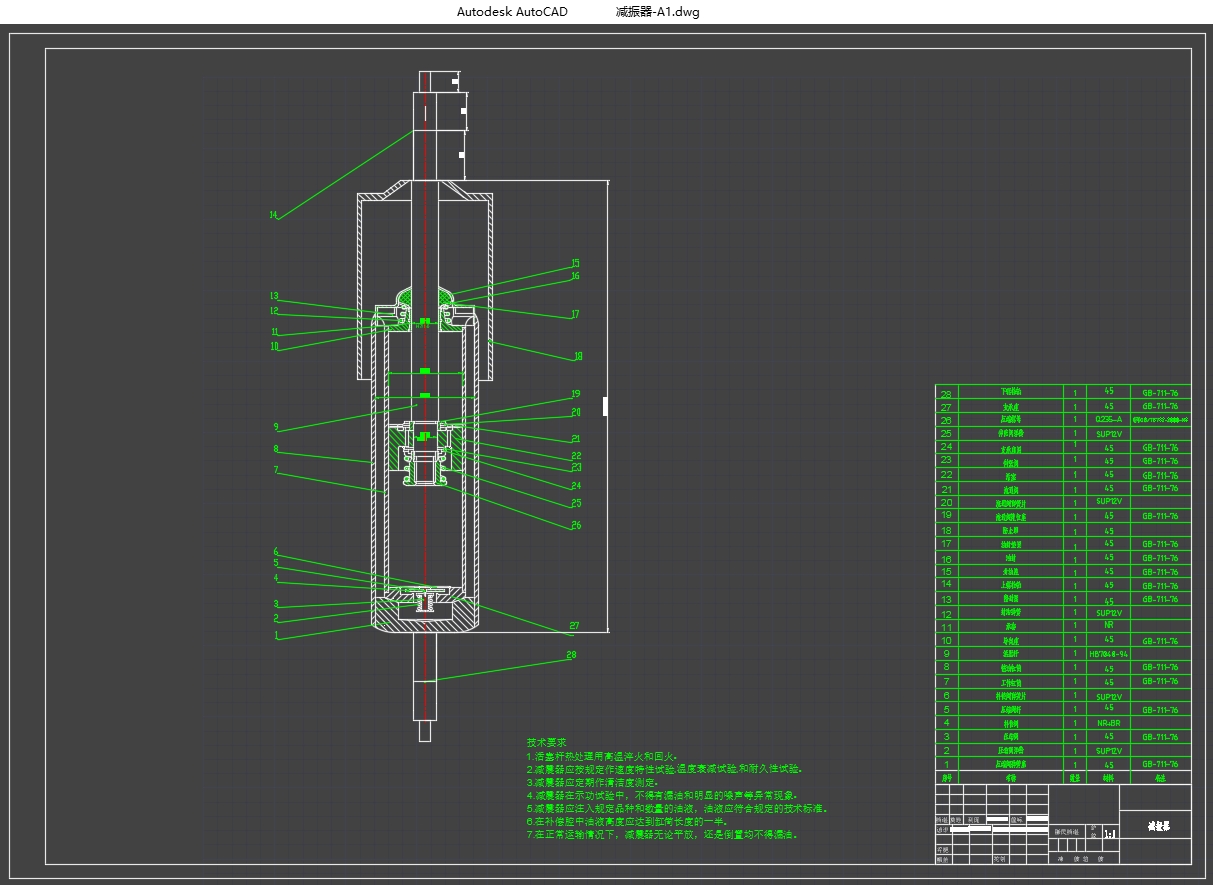Click part callout number 14
1213x885 pixels.
point(272,215)
